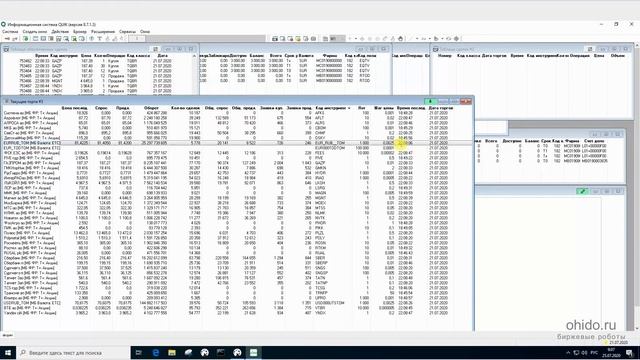Open the notification center icon

(x=629, y=353)
